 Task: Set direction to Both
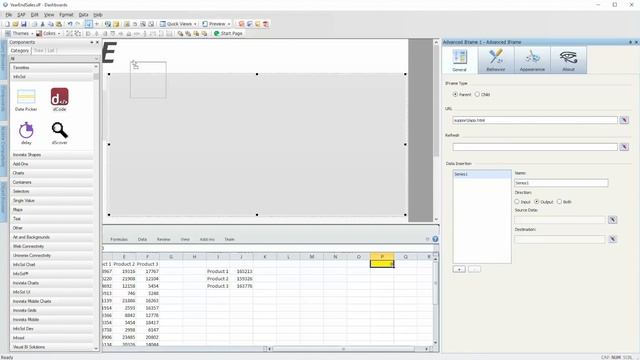(x=560, y=202)
